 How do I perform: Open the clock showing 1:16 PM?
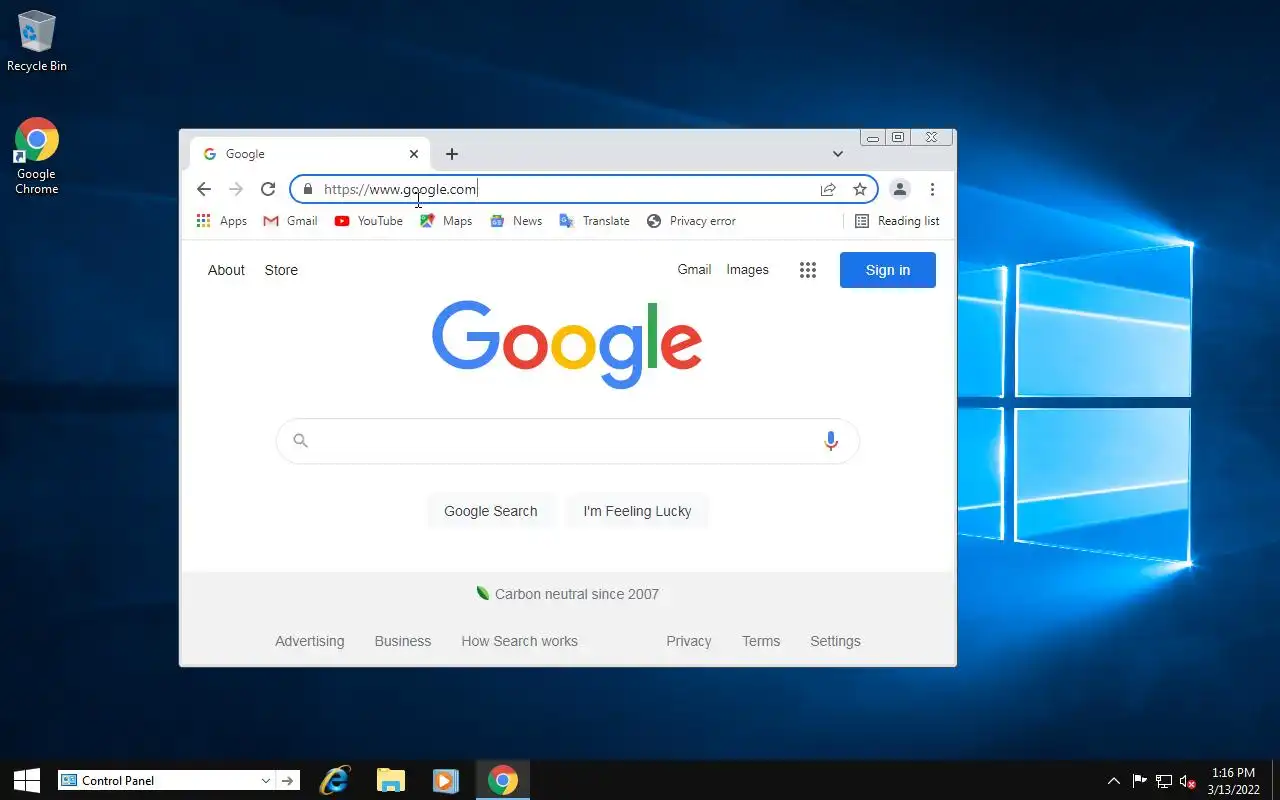pos(1233,781)
